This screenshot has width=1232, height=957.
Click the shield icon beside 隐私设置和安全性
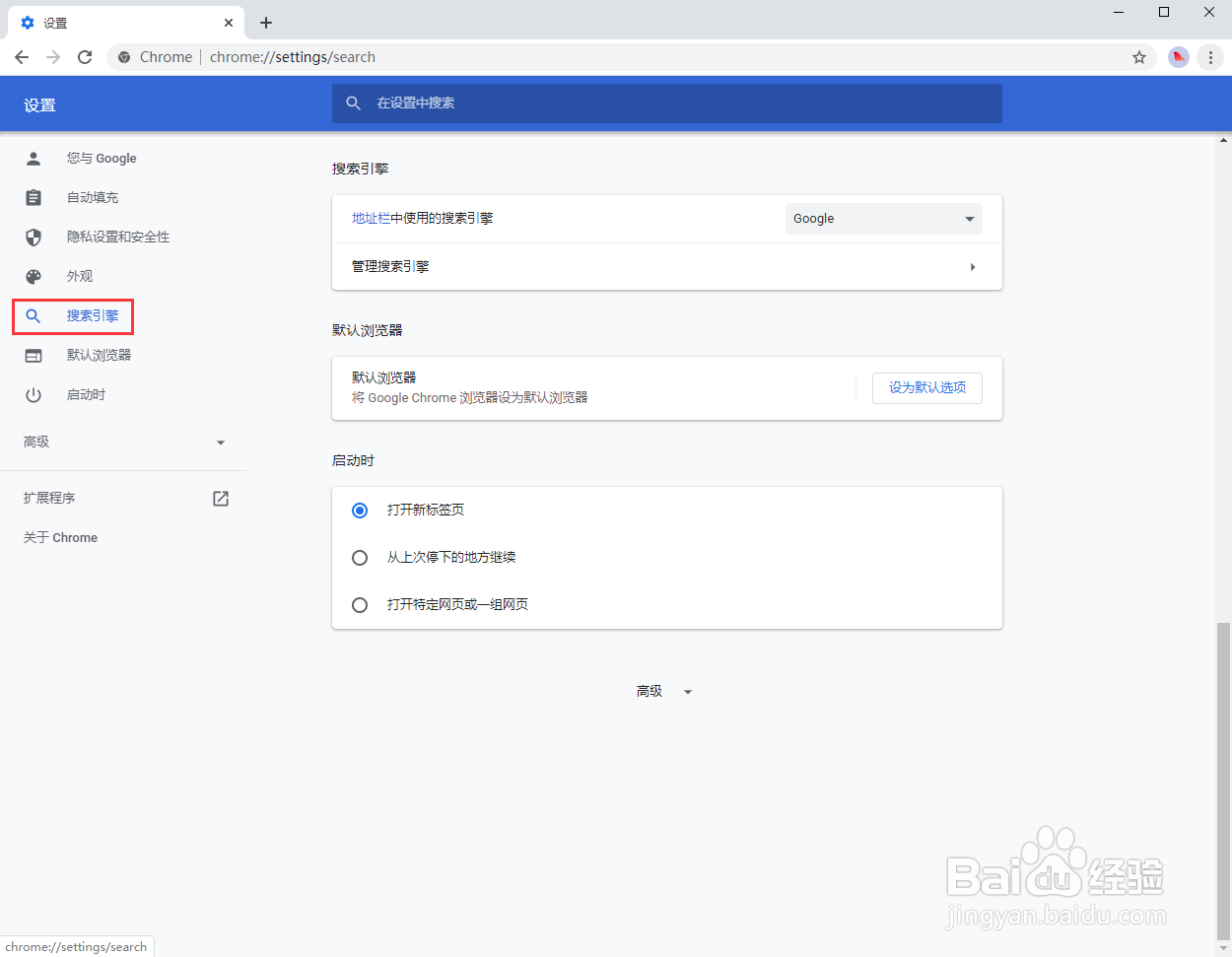point(34,237)
